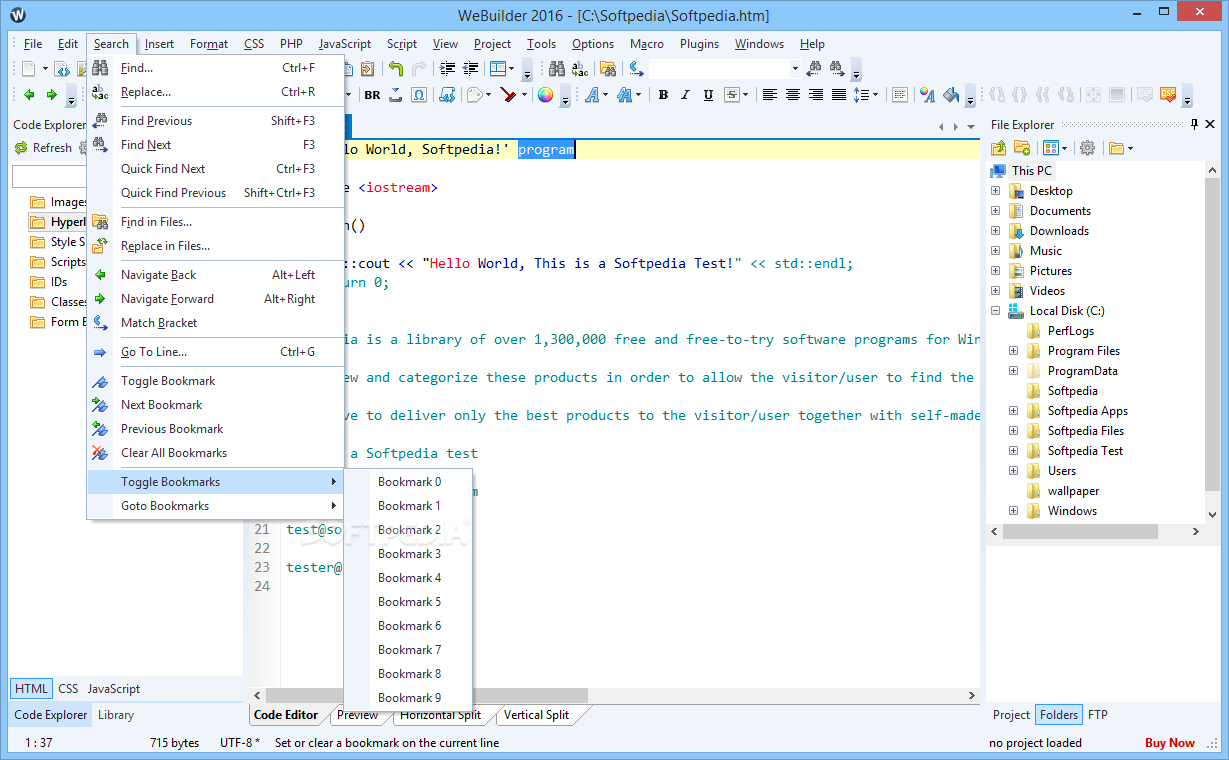Collapse the Local Disk (C:) node

pos(995,311)
